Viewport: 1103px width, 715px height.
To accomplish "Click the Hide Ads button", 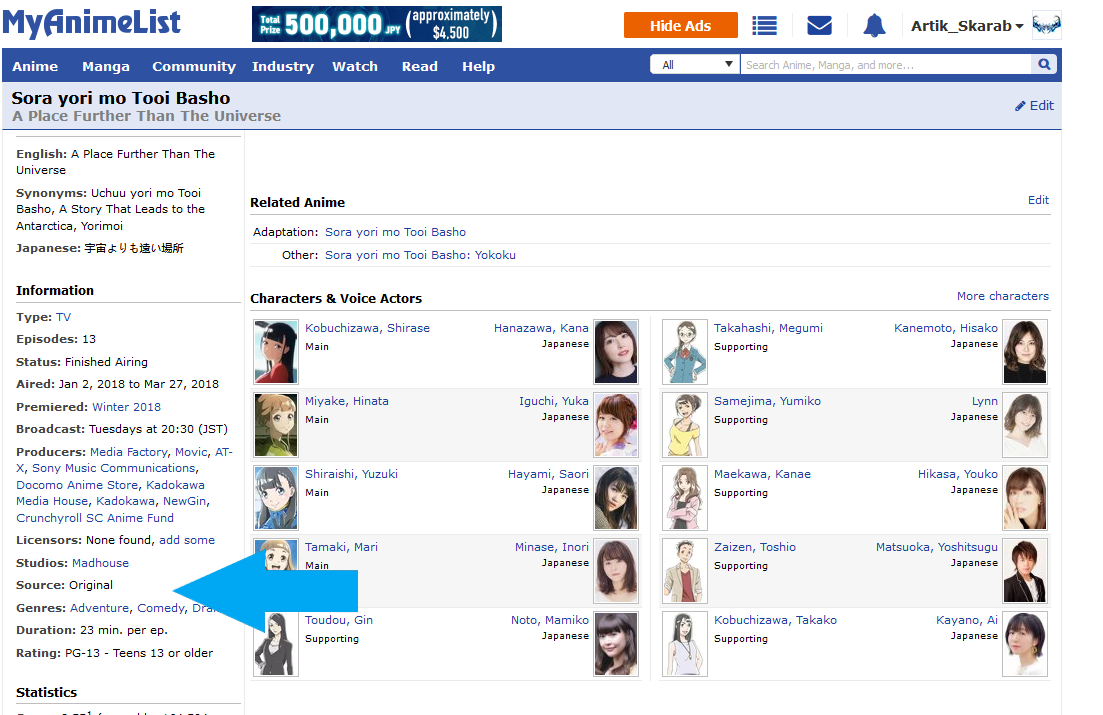I will (x=680, y=26).
